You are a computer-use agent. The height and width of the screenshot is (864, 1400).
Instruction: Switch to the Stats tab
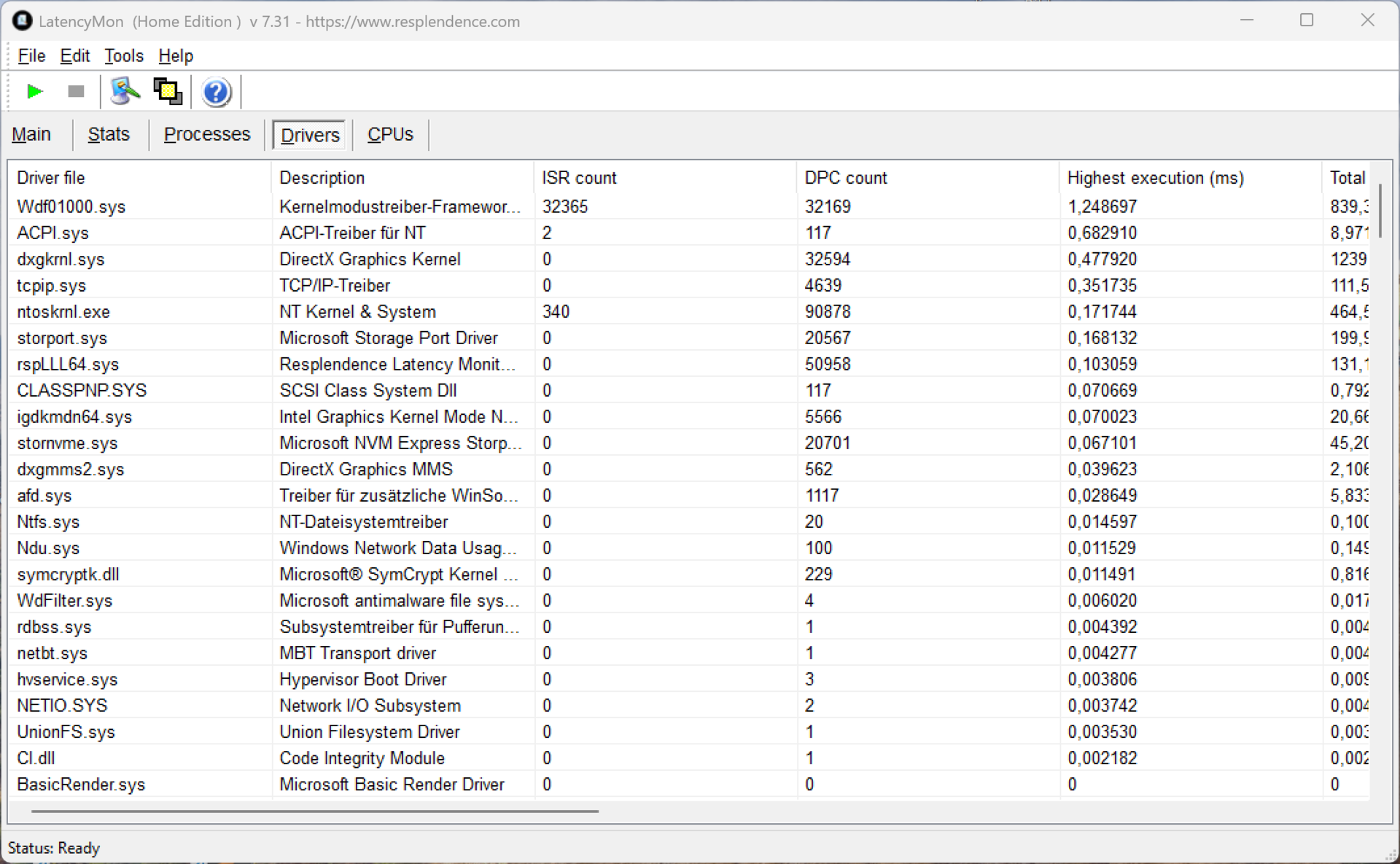(x=109, y=135)
